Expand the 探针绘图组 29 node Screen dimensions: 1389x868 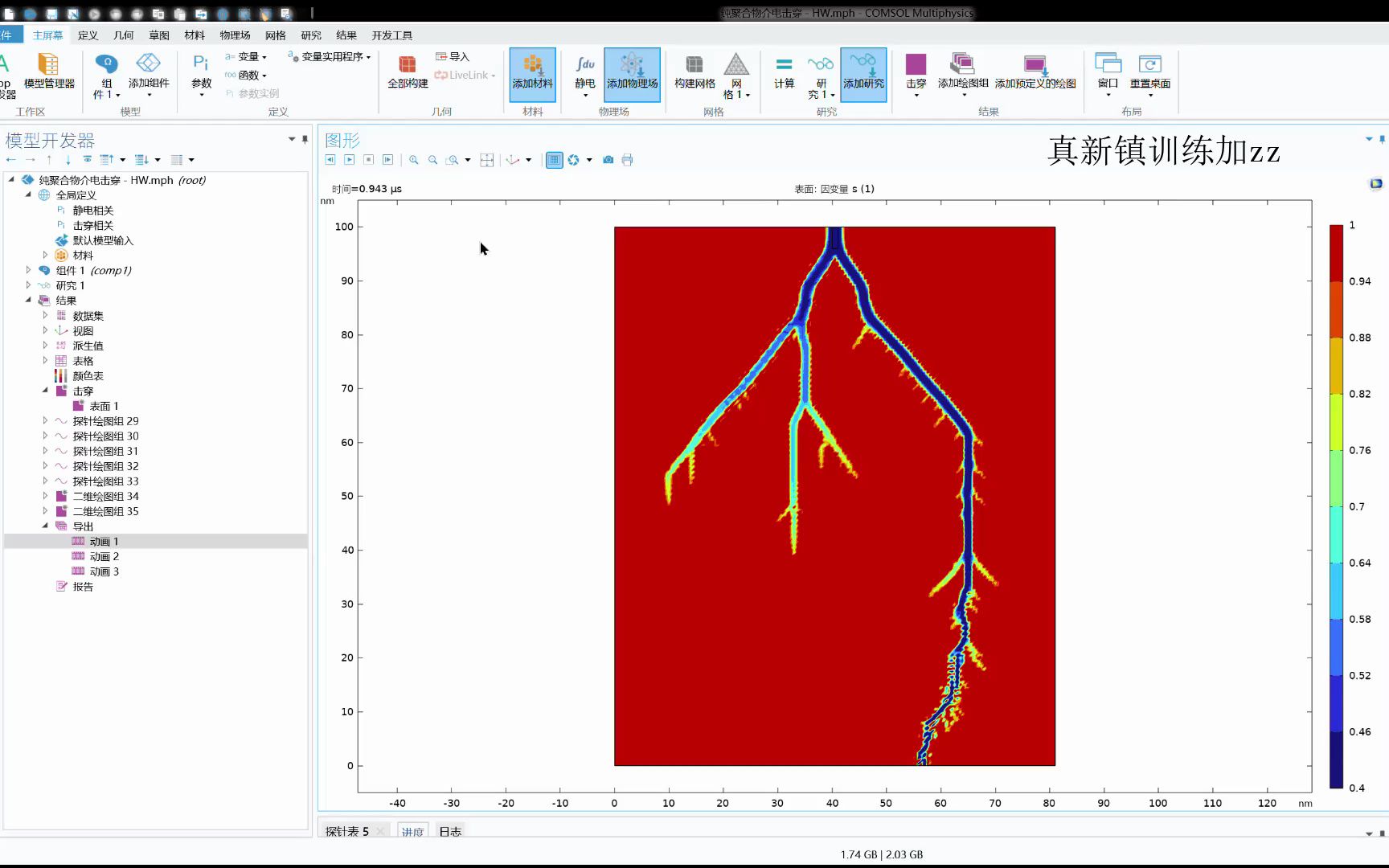[45, 420]
